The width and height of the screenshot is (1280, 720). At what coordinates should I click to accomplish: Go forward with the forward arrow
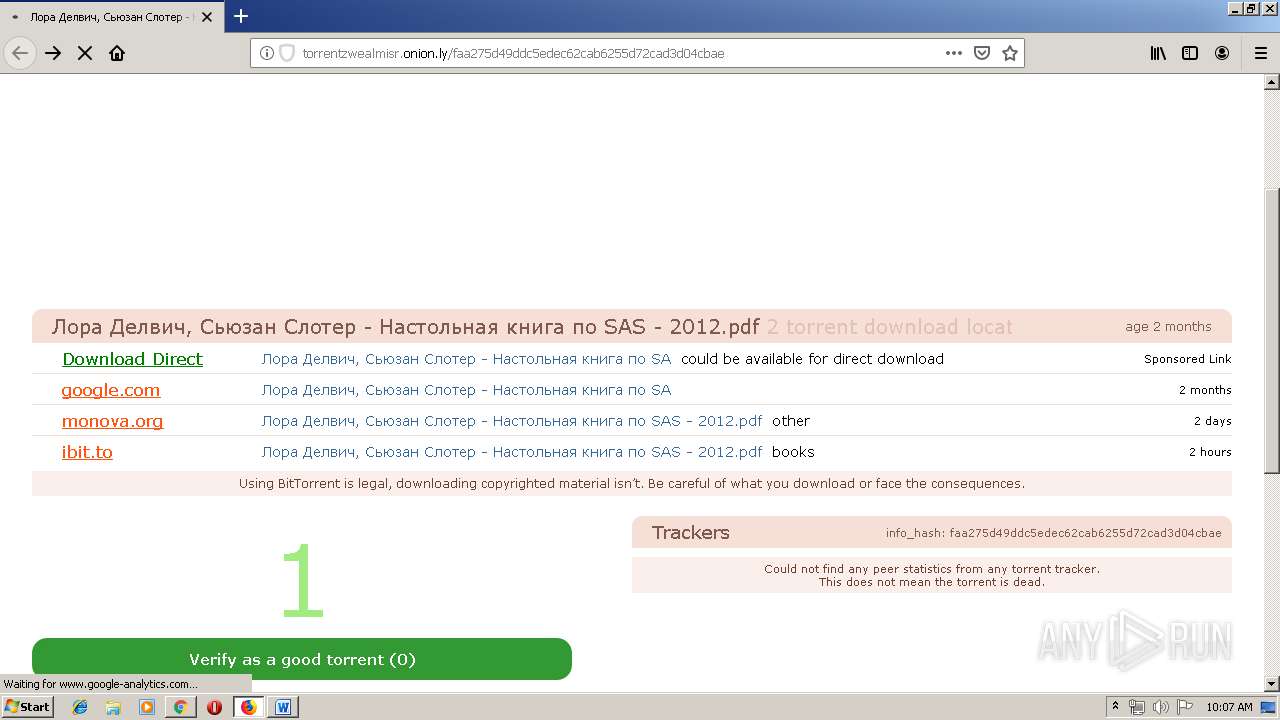coord(53,53)
